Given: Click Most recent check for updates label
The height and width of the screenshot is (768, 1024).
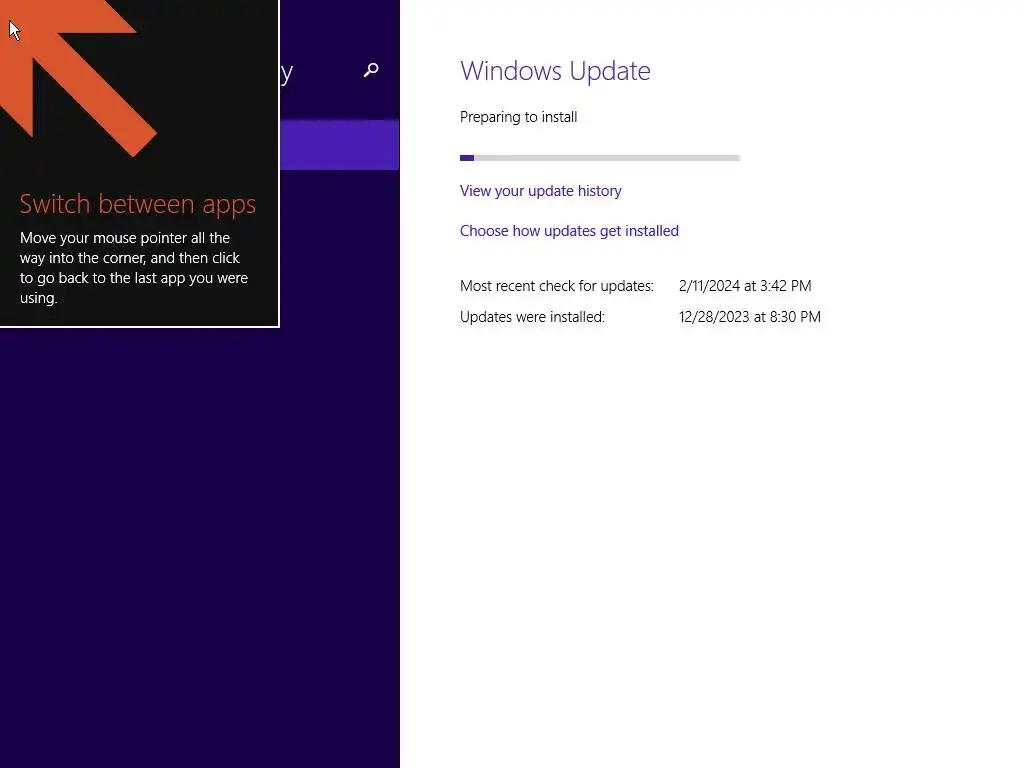Looking at the screenshot, I should [556, 286].
